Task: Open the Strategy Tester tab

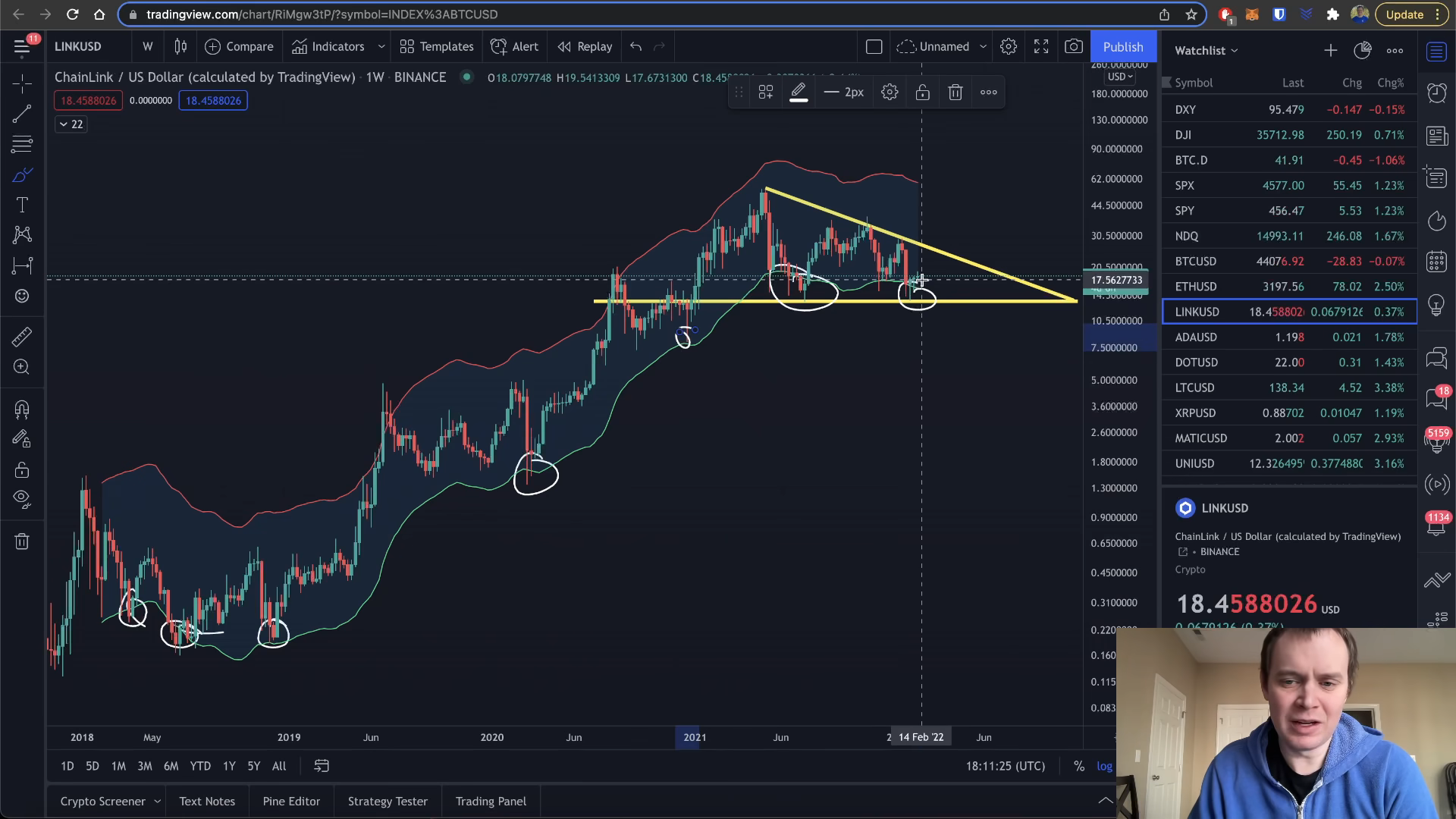Action: click(x=388, y=802)
